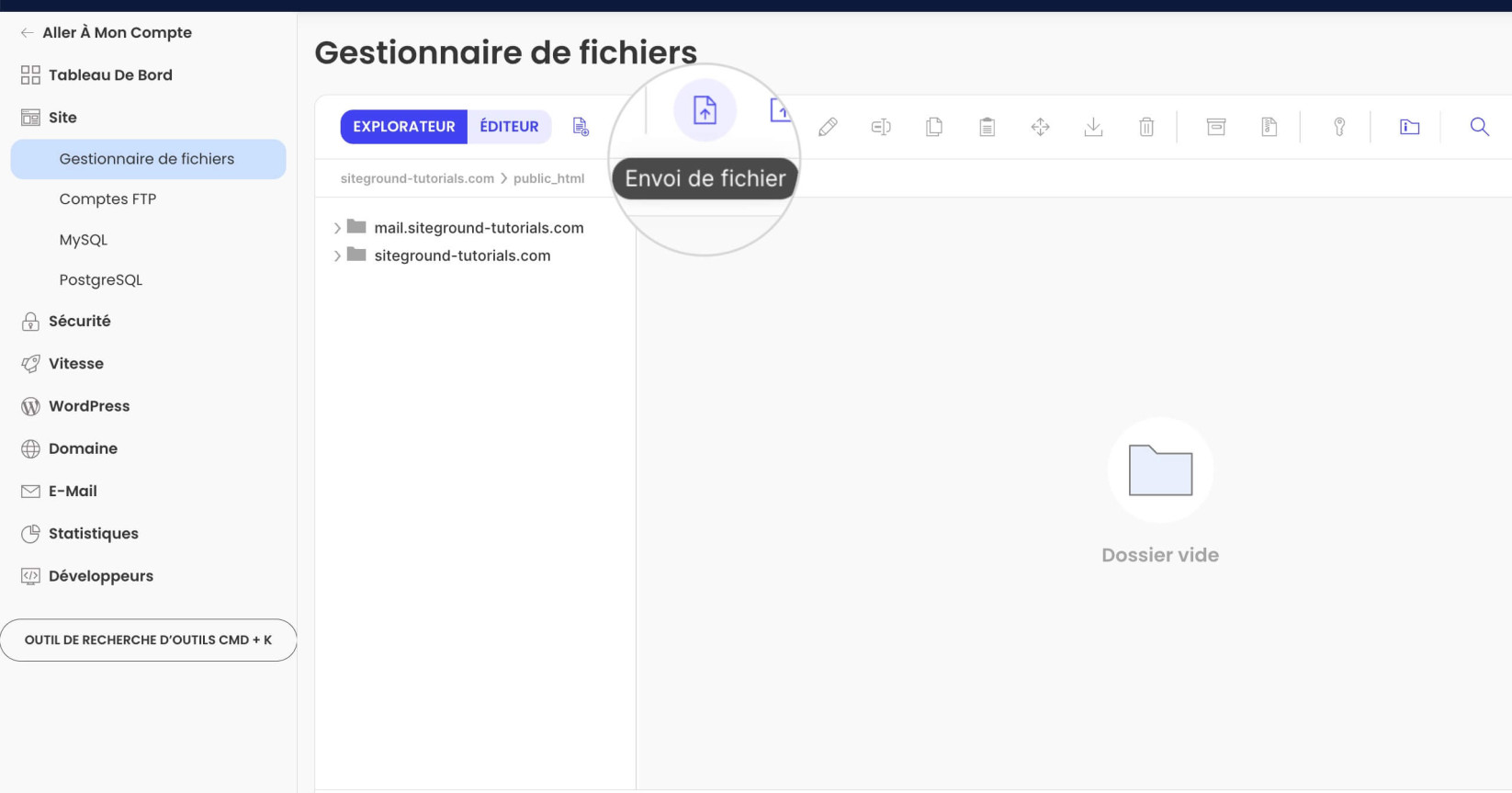Switch to the EXPLORATEUR tab
1512x793 pixels.
pyautogui.click(x=404, y=127)
